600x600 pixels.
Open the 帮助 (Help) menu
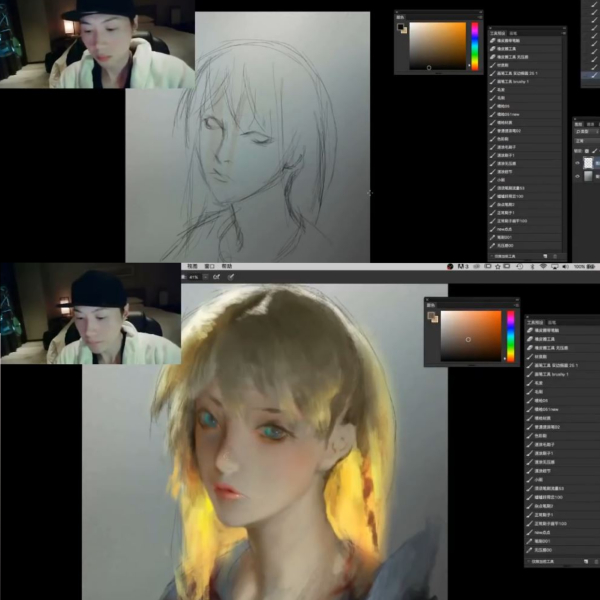(227, 266)
